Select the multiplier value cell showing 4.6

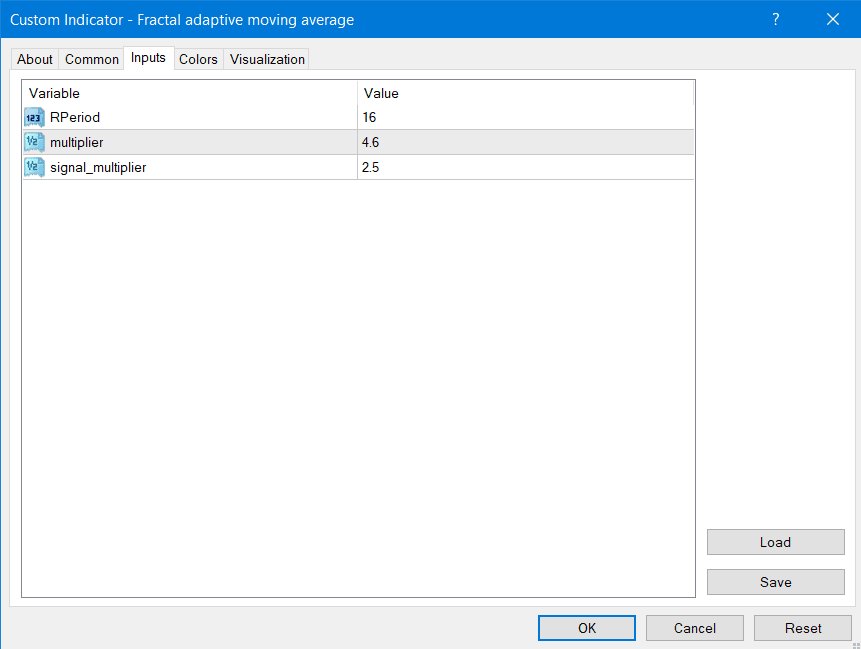[x=525, y=143]
